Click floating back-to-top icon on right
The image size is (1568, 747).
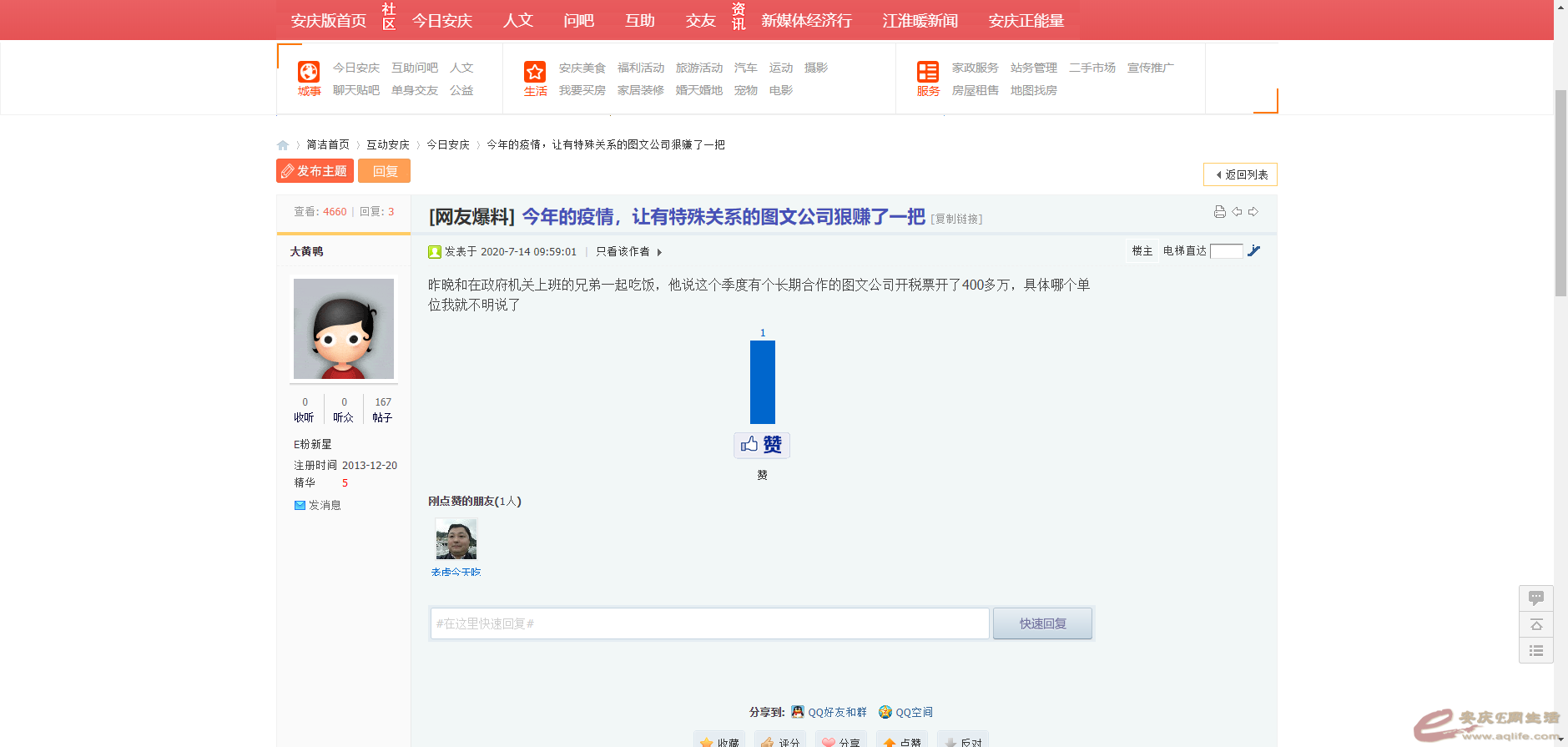point(1535,624)
